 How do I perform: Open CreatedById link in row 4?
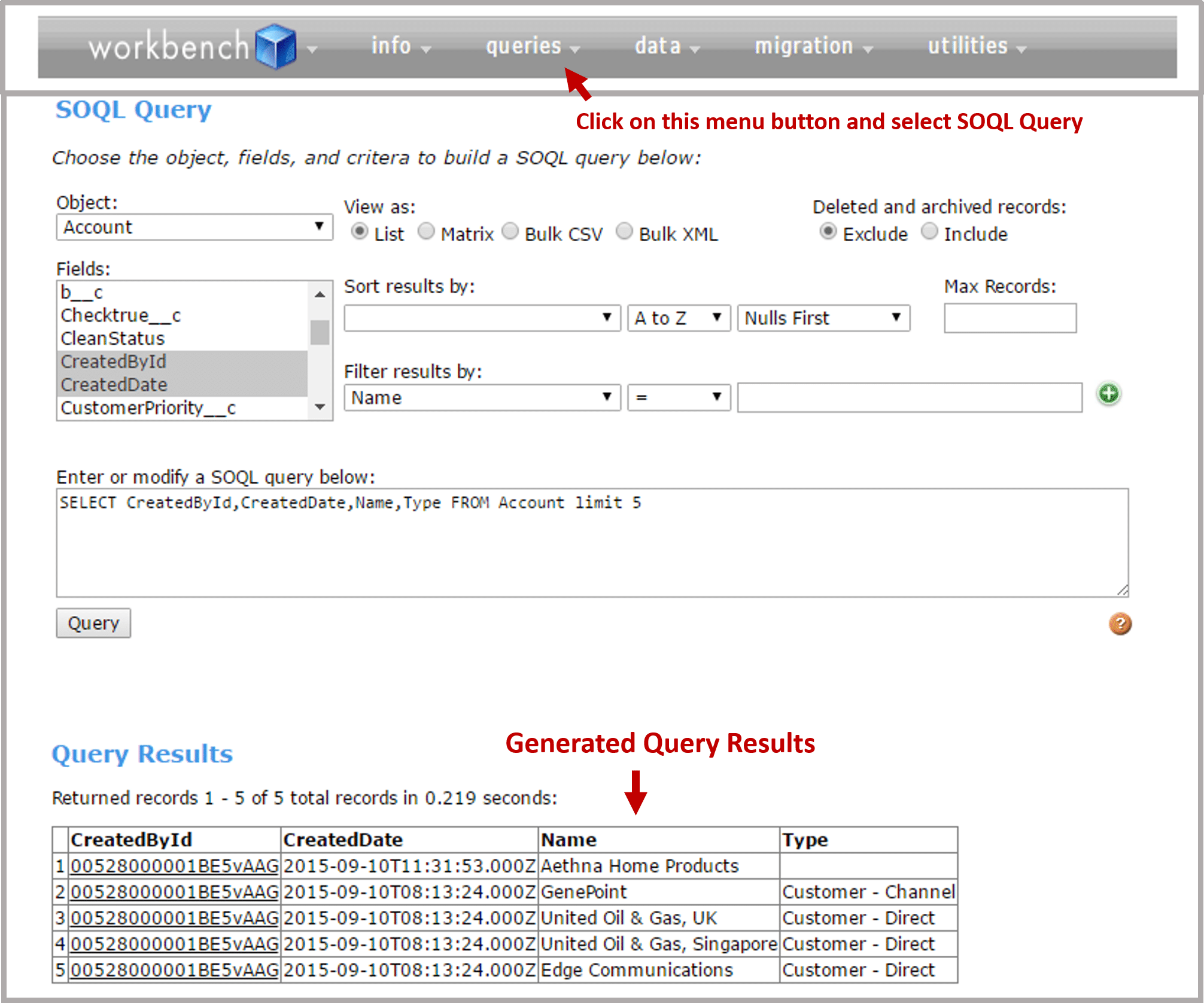175,944
